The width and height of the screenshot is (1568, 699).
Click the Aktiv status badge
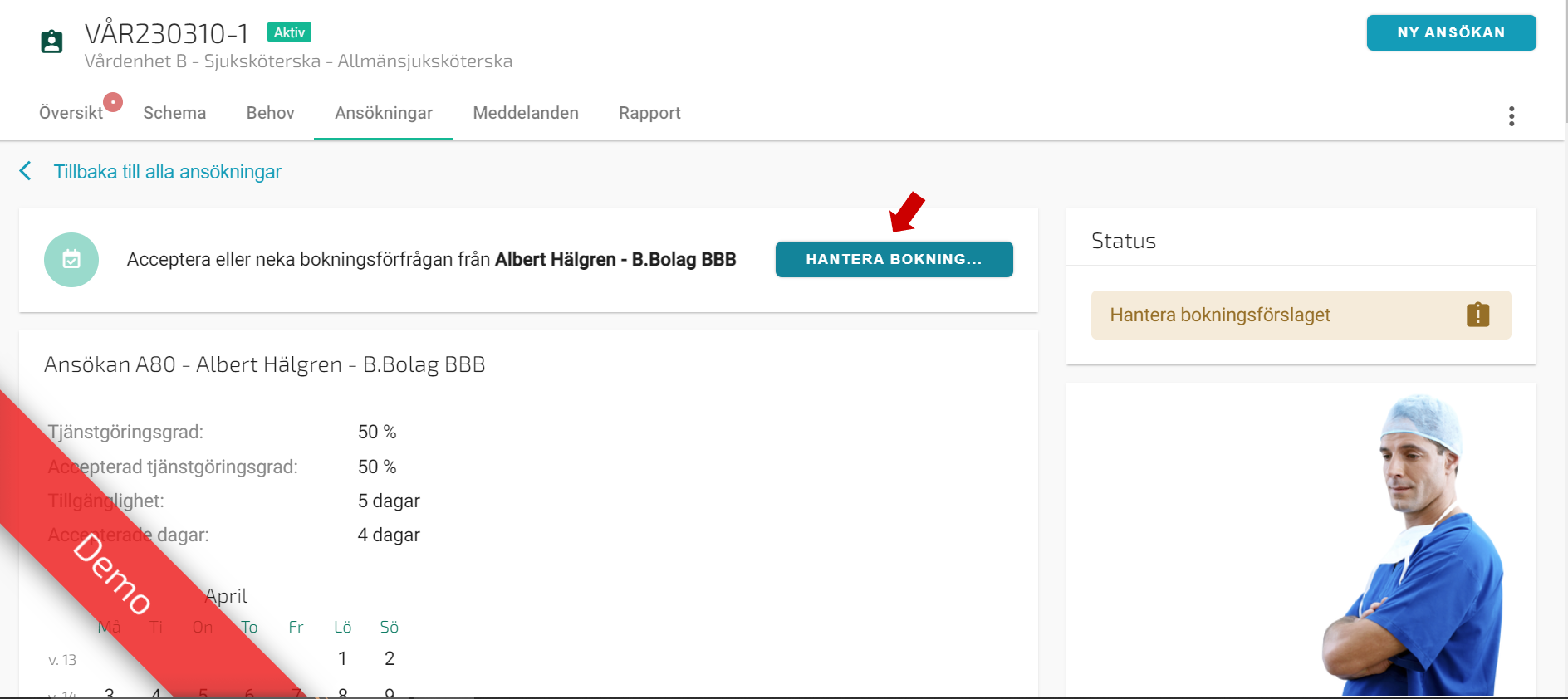pos(289,32)
